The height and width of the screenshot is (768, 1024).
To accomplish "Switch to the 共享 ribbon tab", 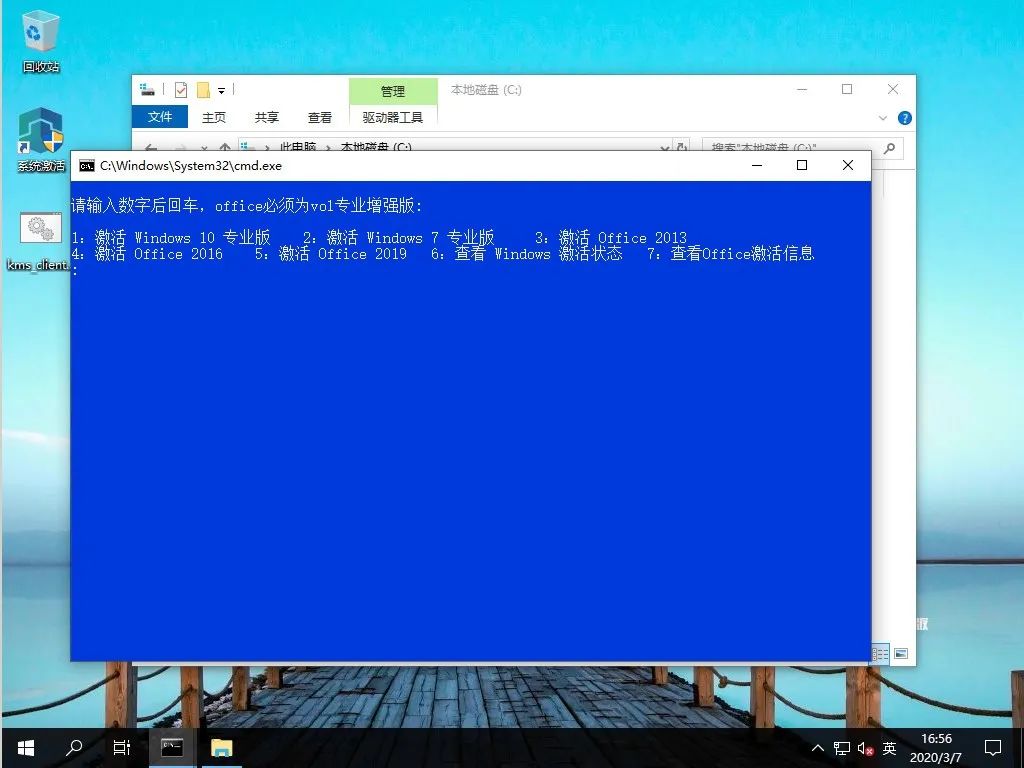I will tap(266, 118).
